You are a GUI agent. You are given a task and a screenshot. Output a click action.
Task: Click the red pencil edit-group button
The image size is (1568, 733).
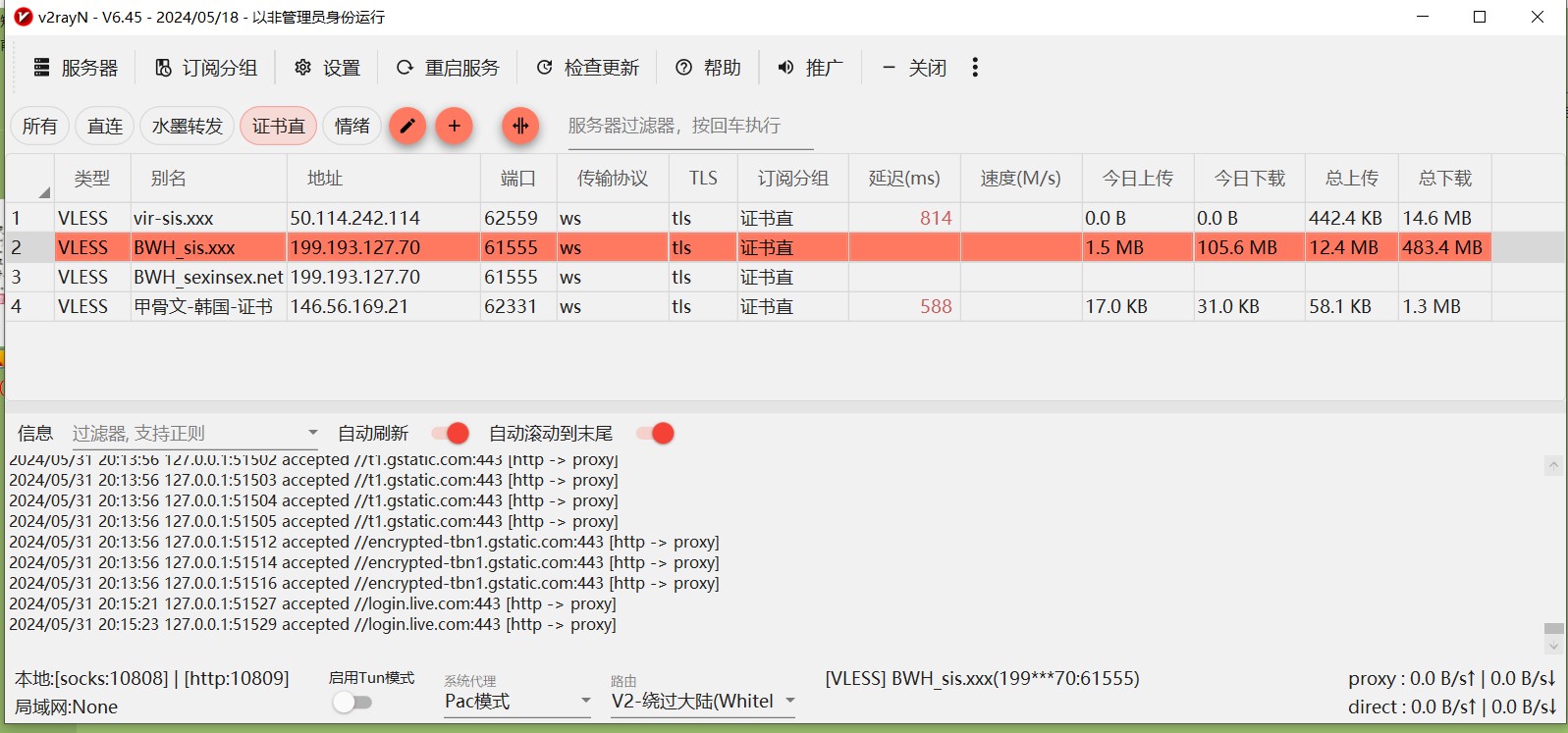click(407, 126)
